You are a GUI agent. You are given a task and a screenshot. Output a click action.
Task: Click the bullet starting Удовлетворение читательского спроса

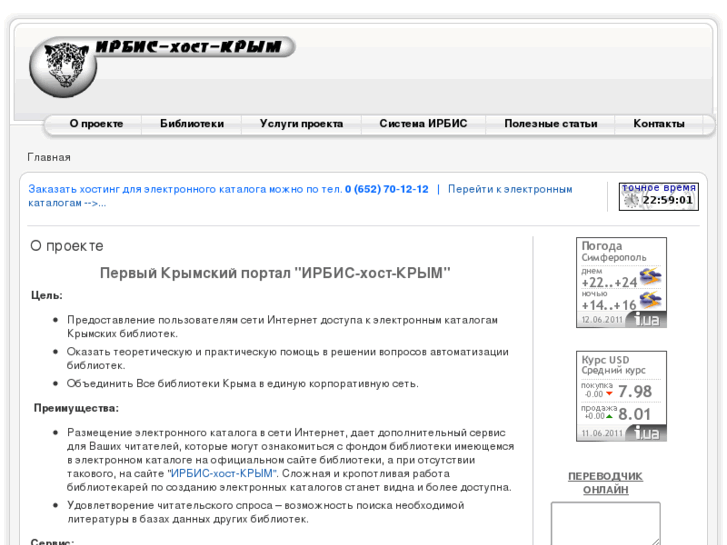[265, 512]
